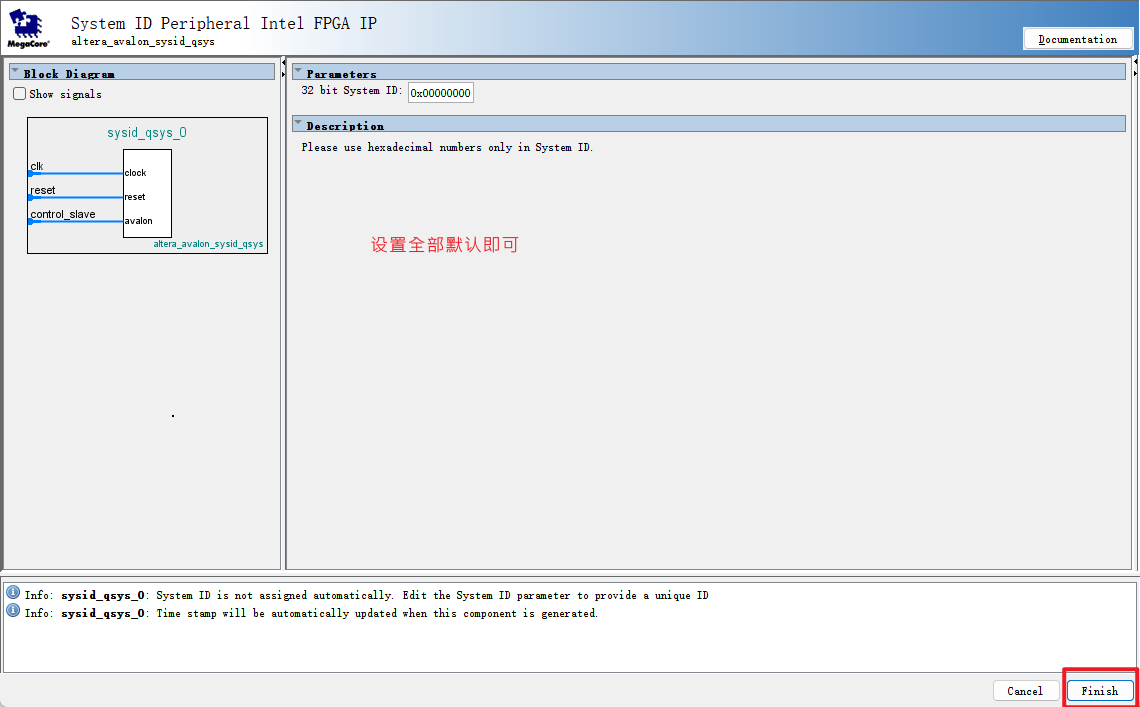The image size is (1140, 707).
Task: Cancel the System ID Peripheral configuration
Action: coord(1025,690)
